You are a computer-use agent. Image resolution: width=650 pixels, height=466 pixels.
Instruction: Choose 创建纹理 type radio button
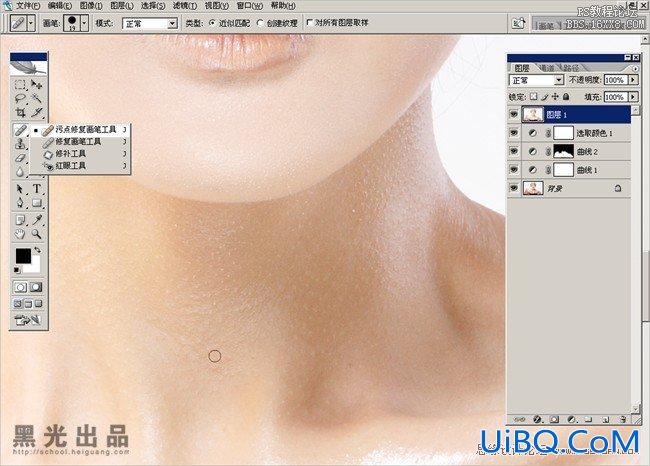(260, 23)
